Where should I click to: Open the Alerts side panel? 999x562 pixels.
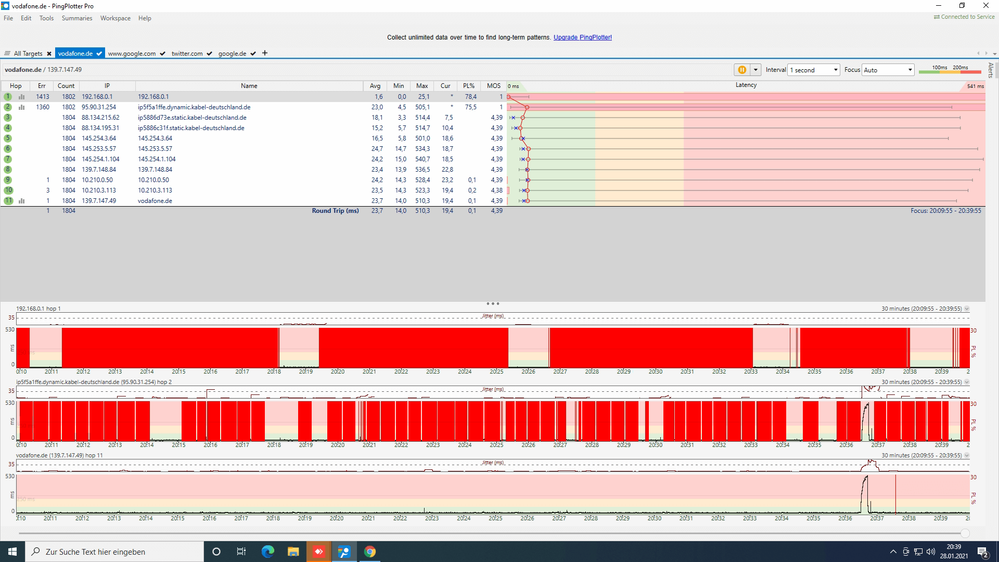pos(991,69)
